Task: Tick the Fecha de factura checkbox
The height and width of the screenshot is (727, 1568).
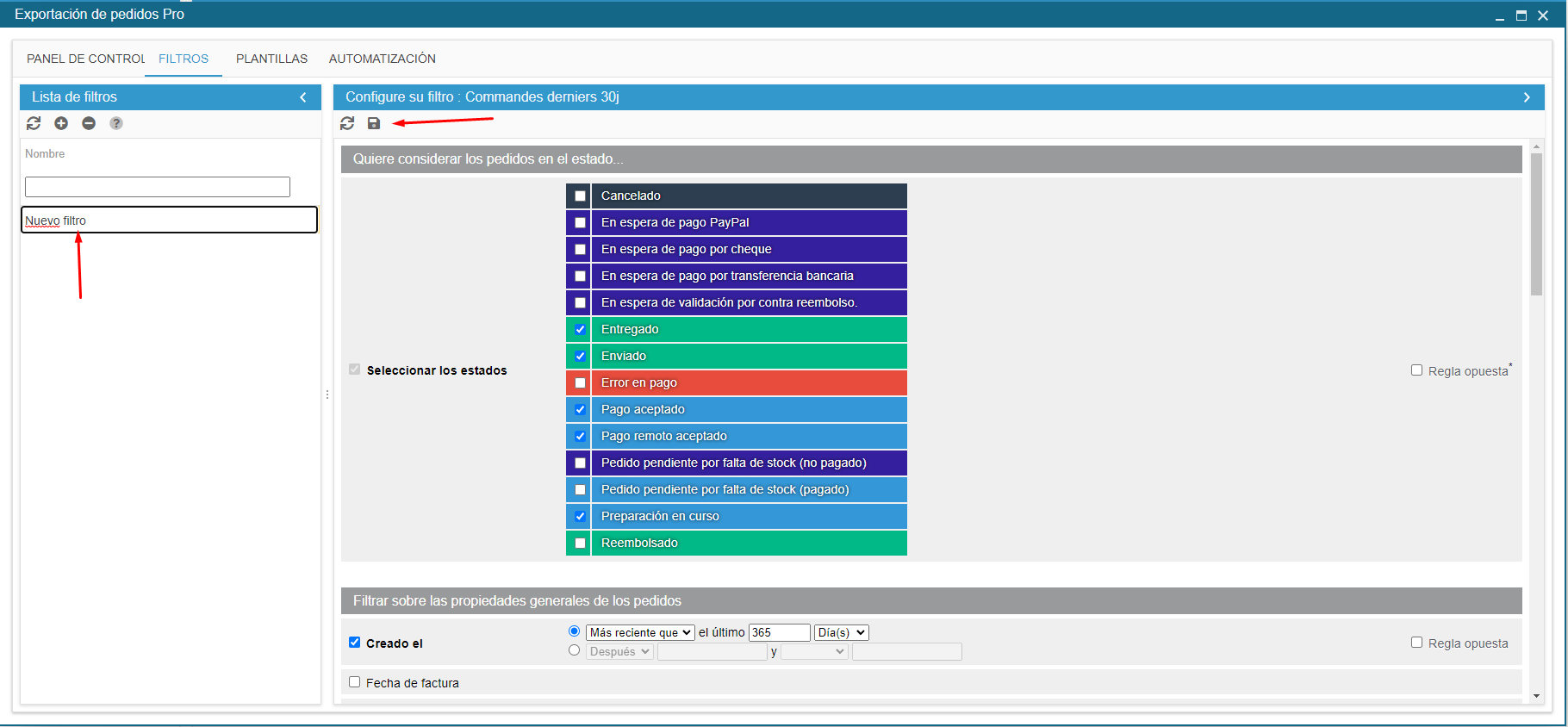Action: coord(354,682)
